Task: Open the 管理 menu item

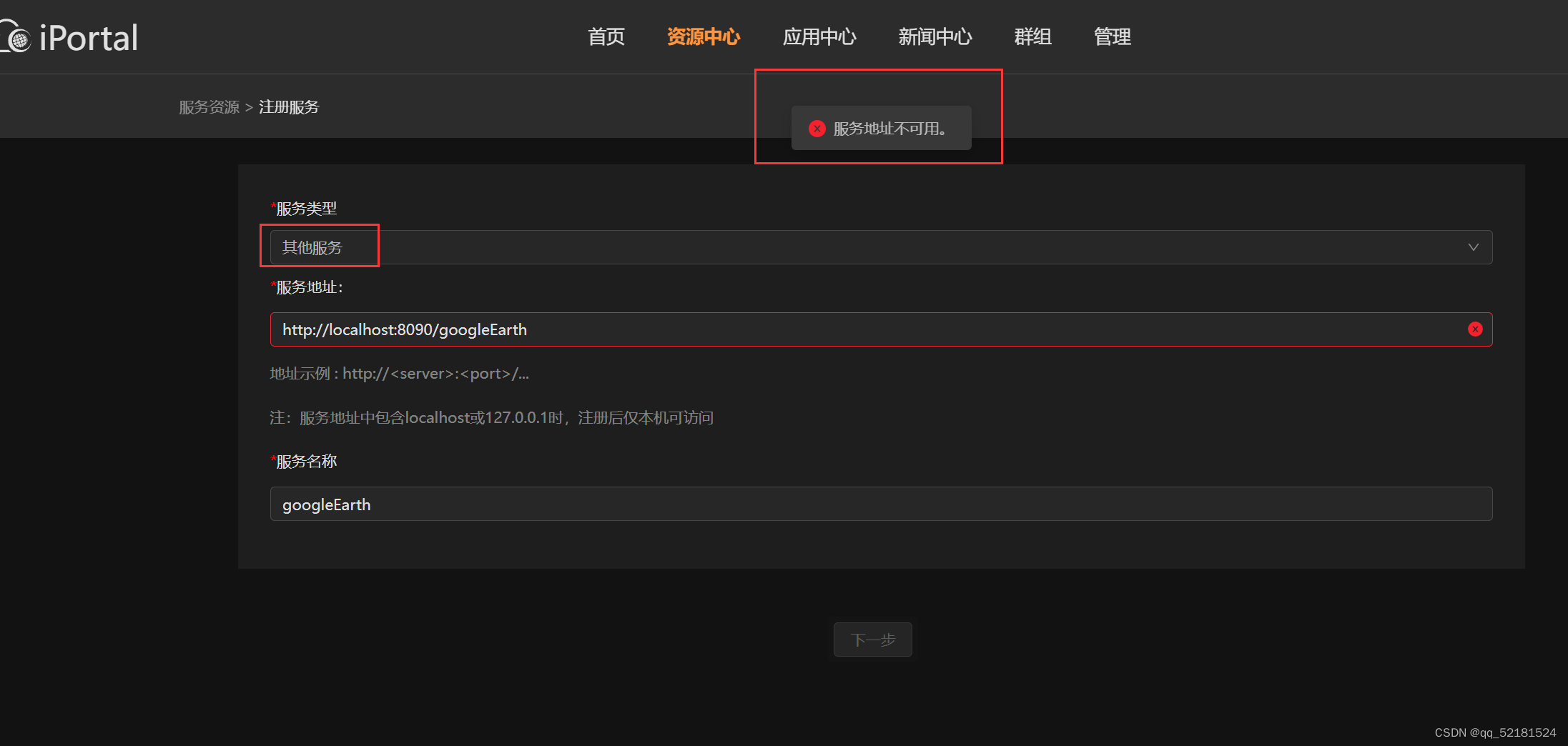Action: click(1113, 36)
